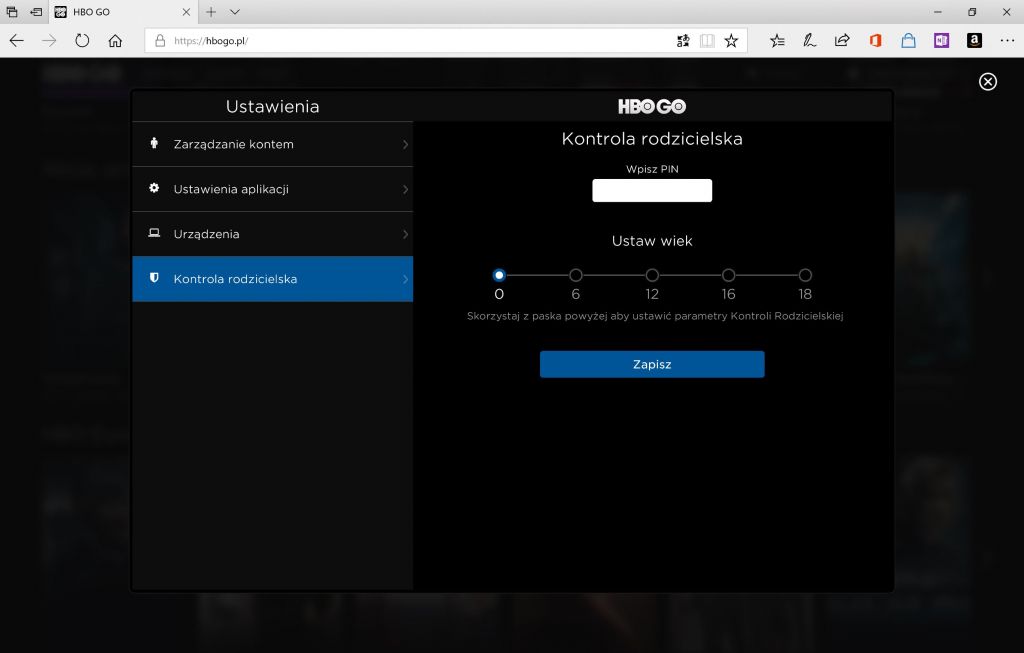Screen dimensions: 1024x653
Task: Open the OneNote extension icon
Action: pyautogui.click(x=941, y=40)
